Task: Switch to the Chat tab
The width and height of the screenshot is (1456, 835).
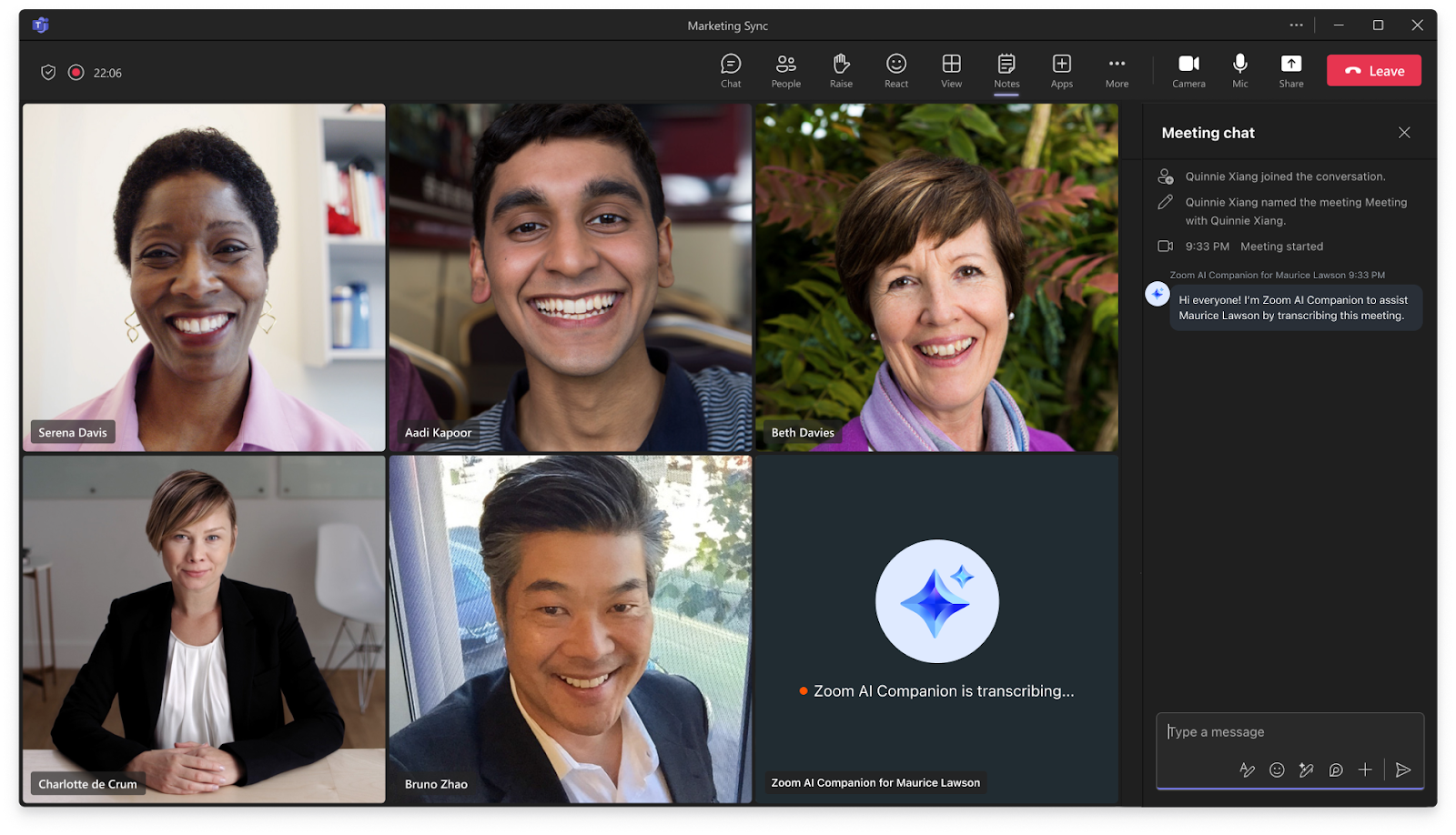Action: [x=730, y=71]
